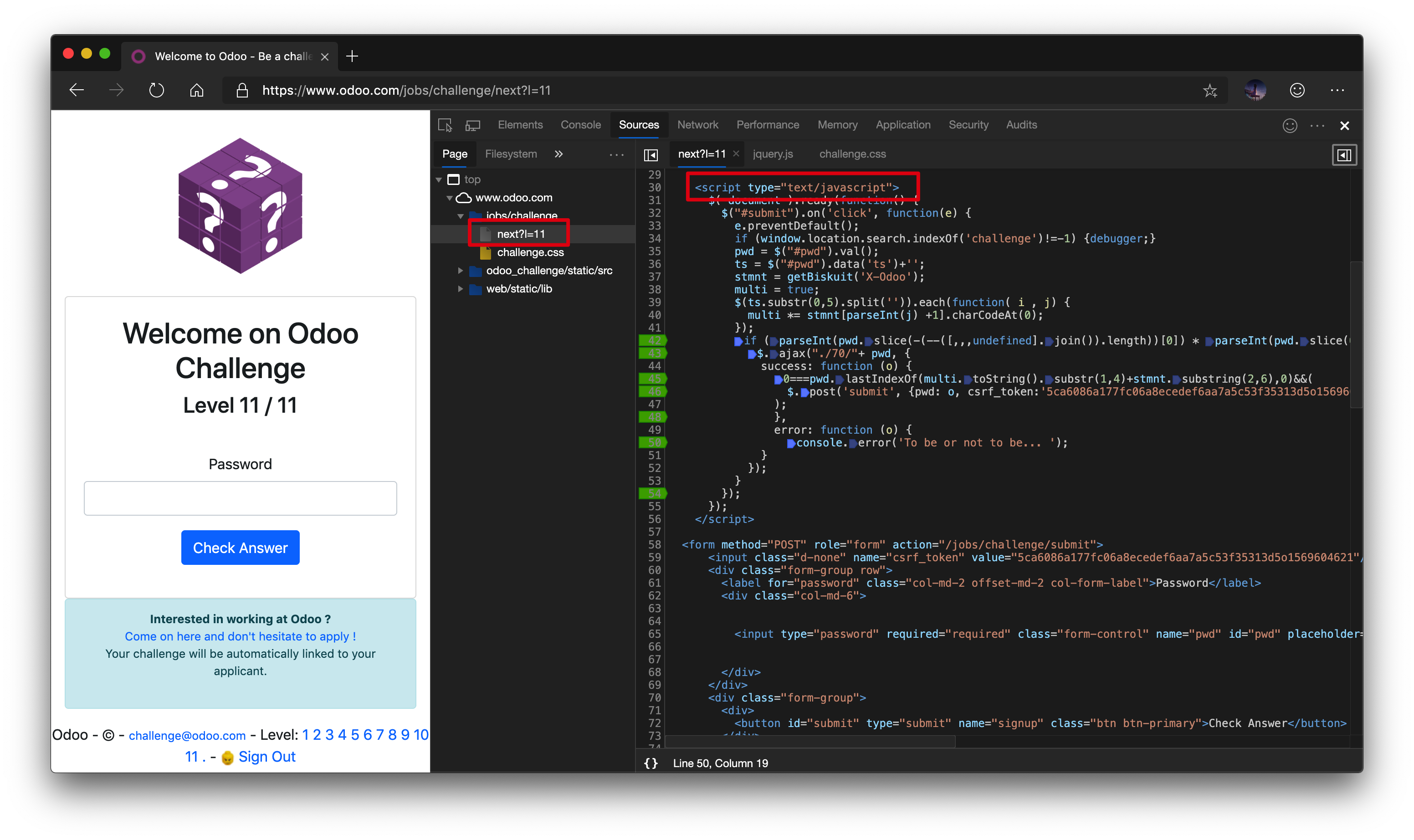Expand the web/static/lib folder

point(461,289)
